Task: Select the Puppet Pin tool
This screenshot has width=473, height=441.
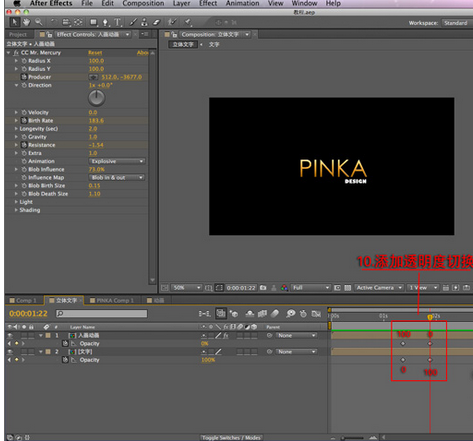Action: 188,22
